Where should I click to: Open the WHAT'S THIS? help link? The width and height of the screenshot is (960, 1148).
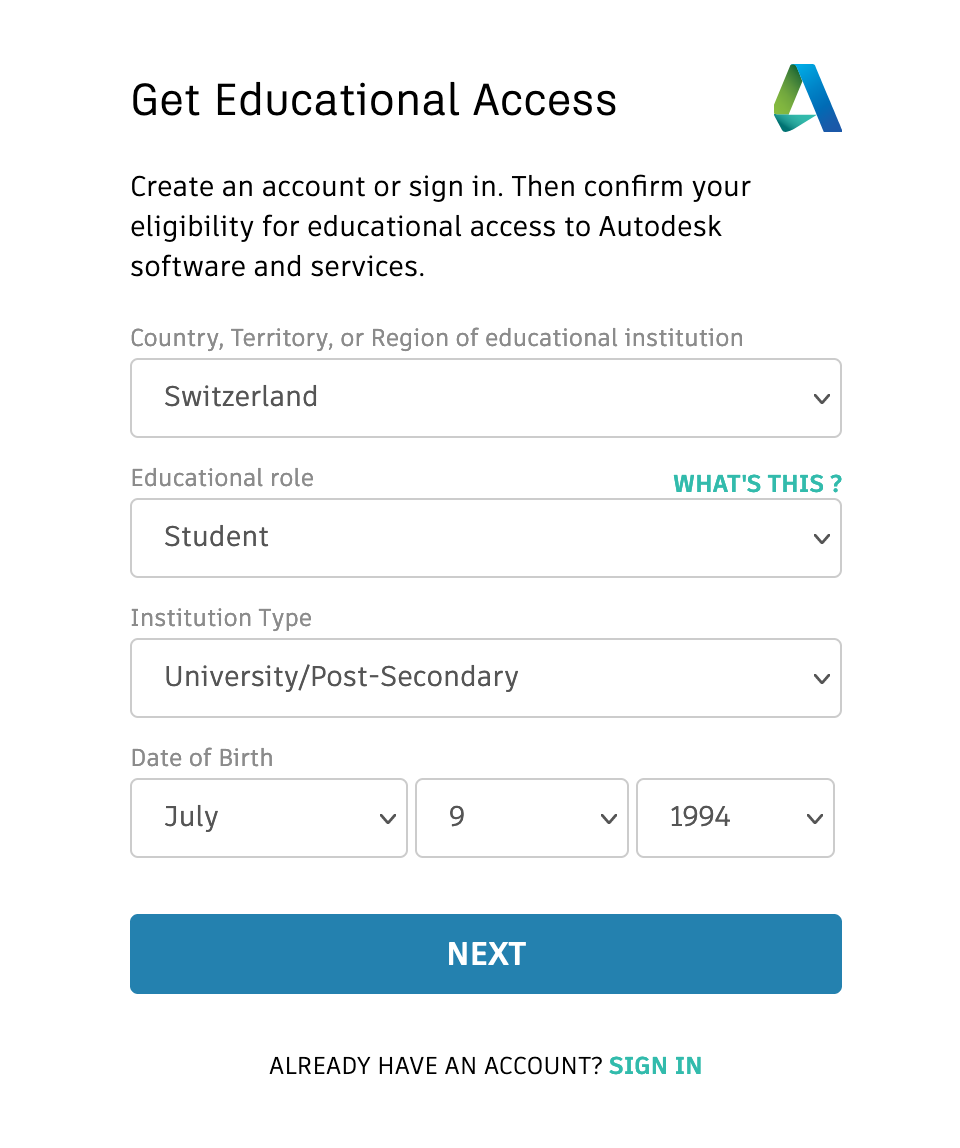point(757,484)
